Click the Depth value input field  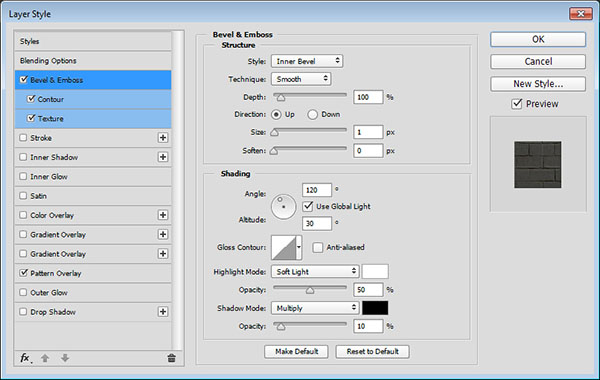[x=368, y=97]
